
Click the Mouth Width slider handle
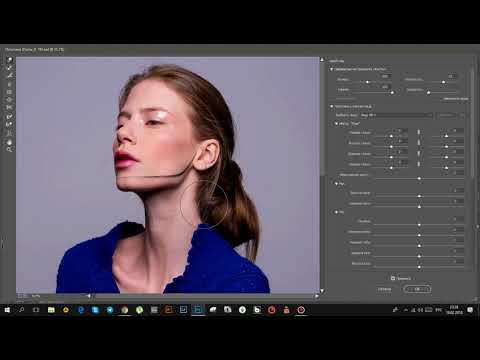(x=419, y=256)
